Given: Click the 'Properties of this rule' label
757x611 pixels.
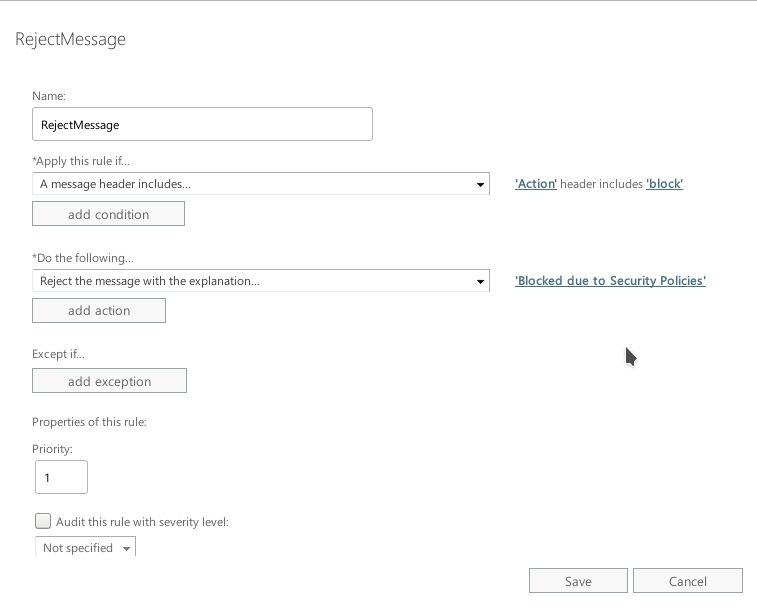Looking at the screenshot, I should 89,422.
